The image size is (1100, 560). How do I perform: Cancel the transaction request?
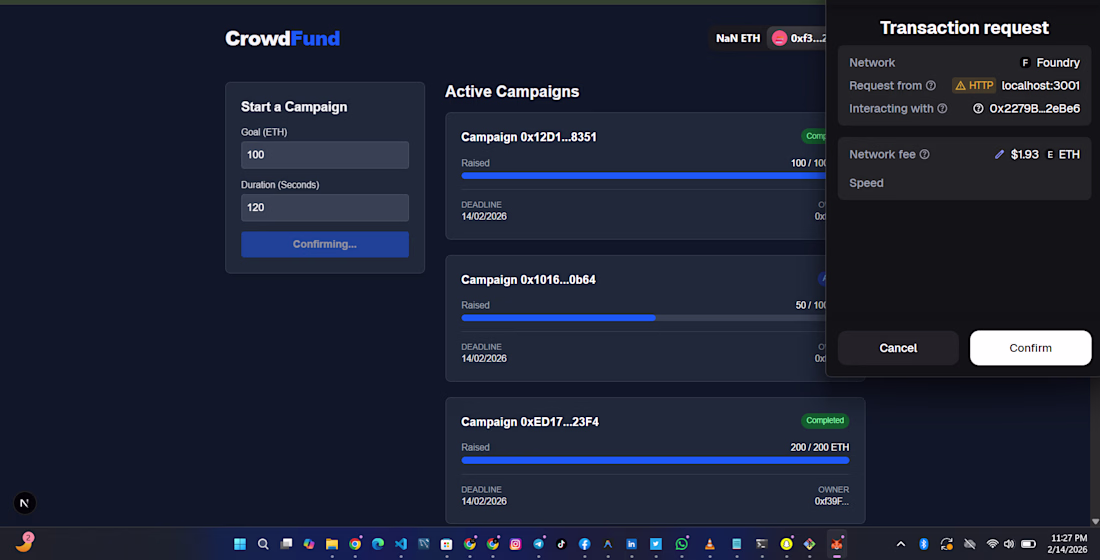(898, 348)
